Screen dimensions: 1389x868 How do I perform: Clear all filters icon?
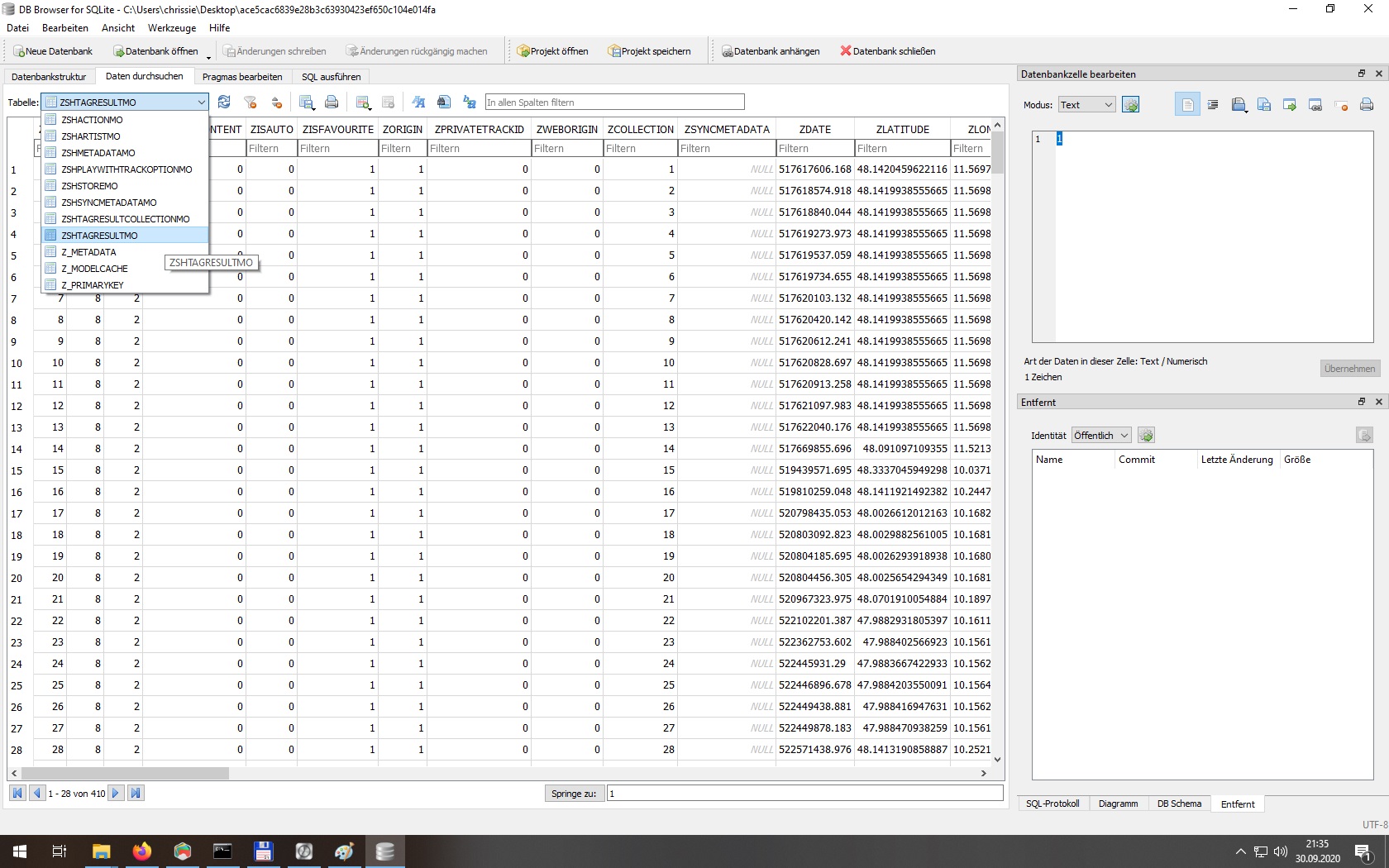point(251,103)
